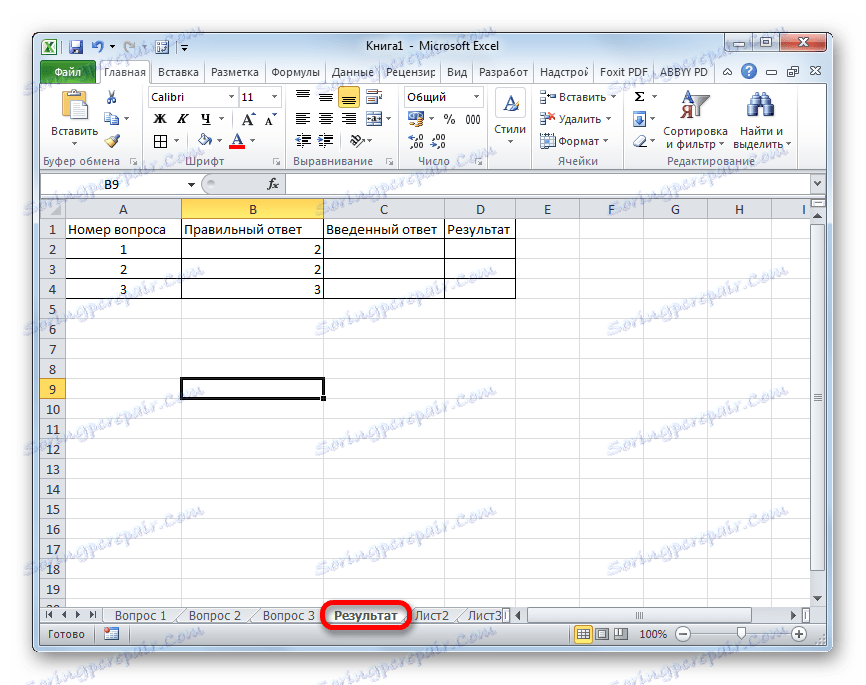Center cell text horizontally

(326, 118)
